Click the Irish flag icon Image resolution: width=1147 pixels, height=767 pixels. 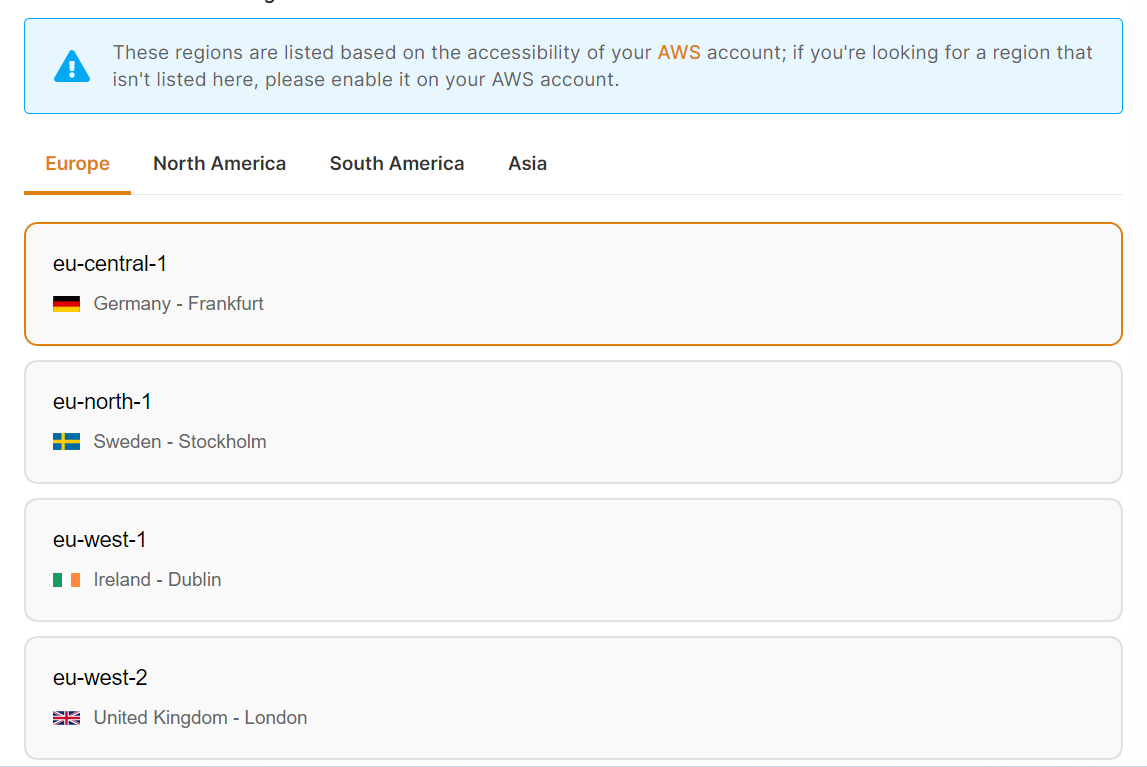click(66, 580)
